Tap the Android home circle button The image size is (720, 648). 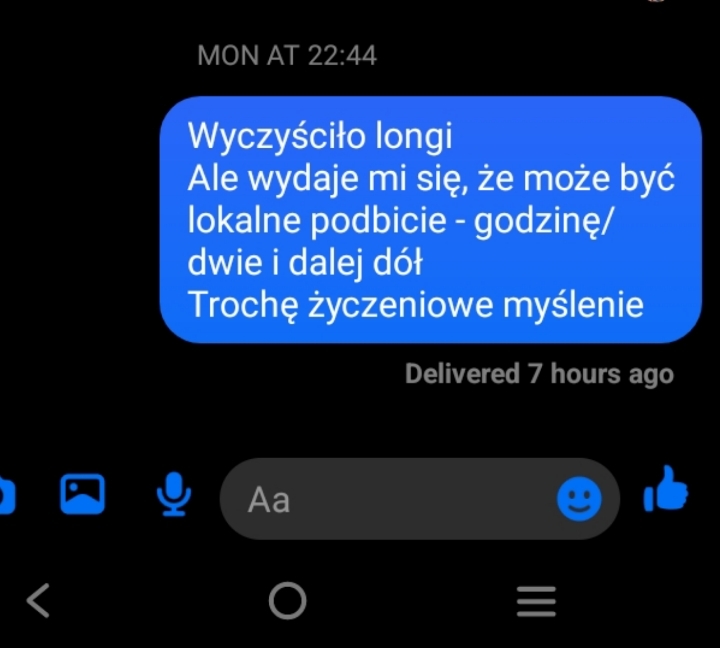click(x=287, y=601)
